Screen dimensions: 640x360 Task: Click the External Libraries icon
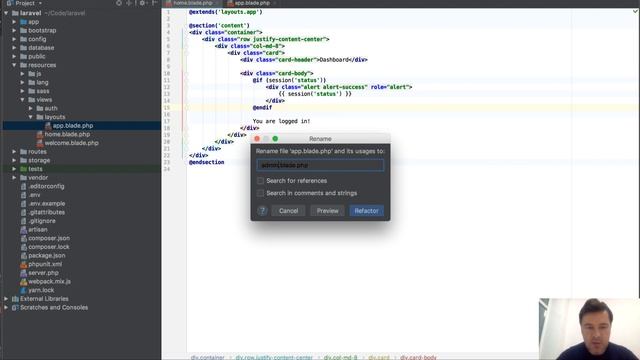[x=16, y=299]
